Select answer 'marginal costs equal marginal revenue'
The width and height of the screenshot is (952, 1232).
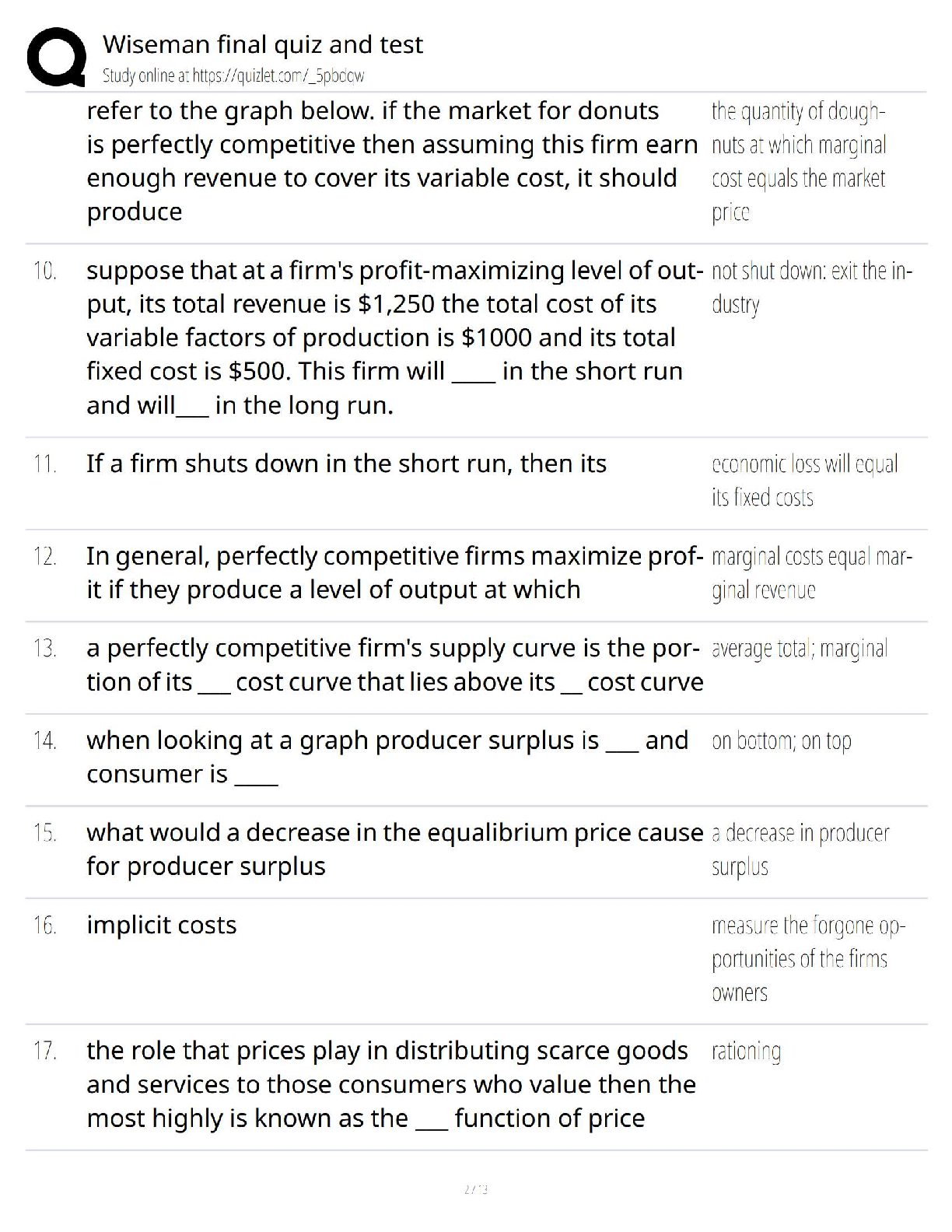(812, 573)
